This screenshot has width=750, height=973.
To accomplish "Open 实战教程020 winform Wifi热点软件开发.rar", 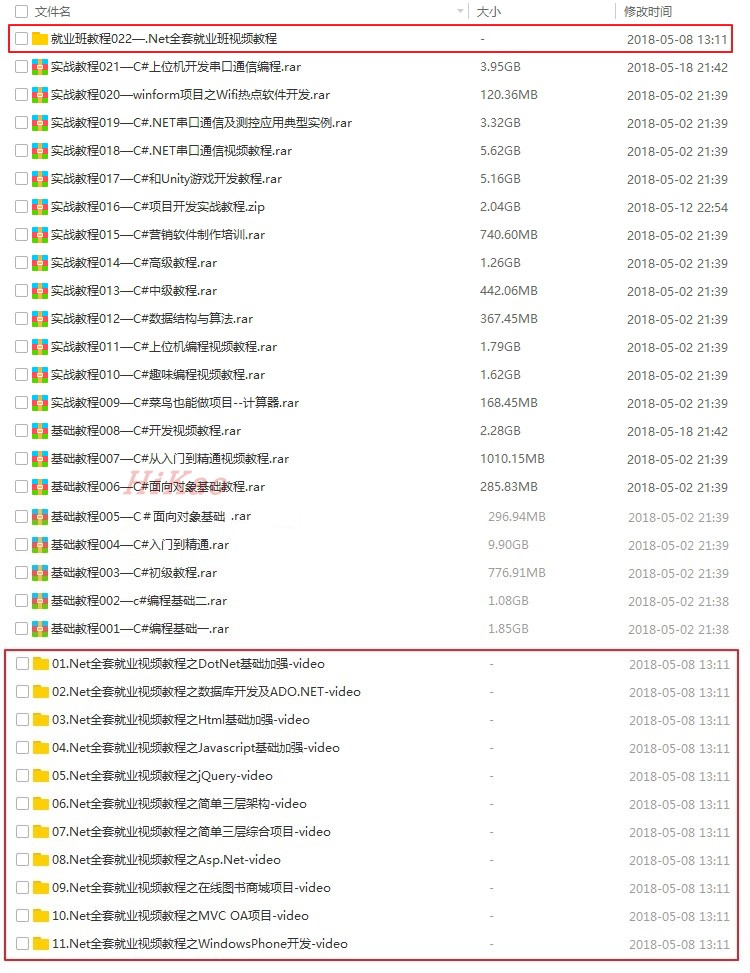I will point(190,95).
